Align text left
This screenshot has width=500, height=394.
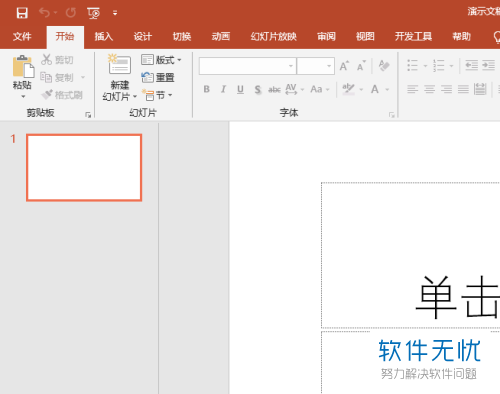pos(413,89)
